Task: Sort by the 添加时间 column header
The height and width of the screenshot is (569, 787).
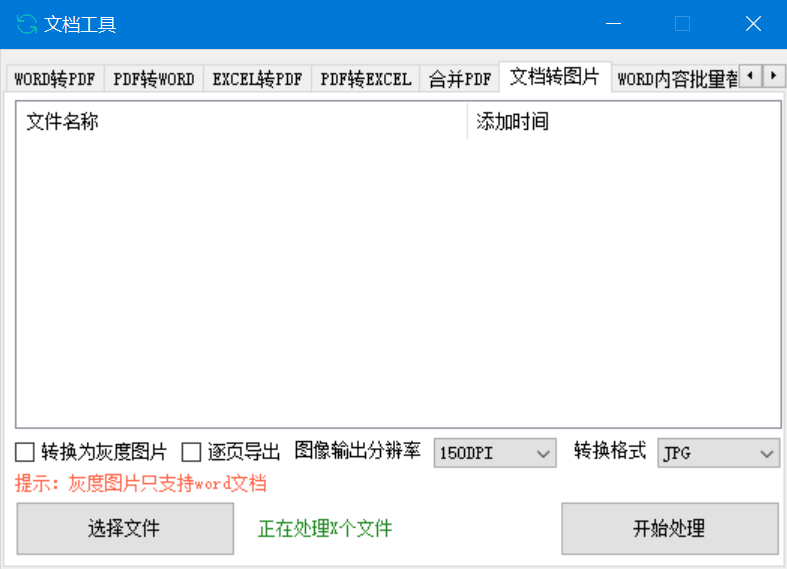Action: (x=624, y=121)
